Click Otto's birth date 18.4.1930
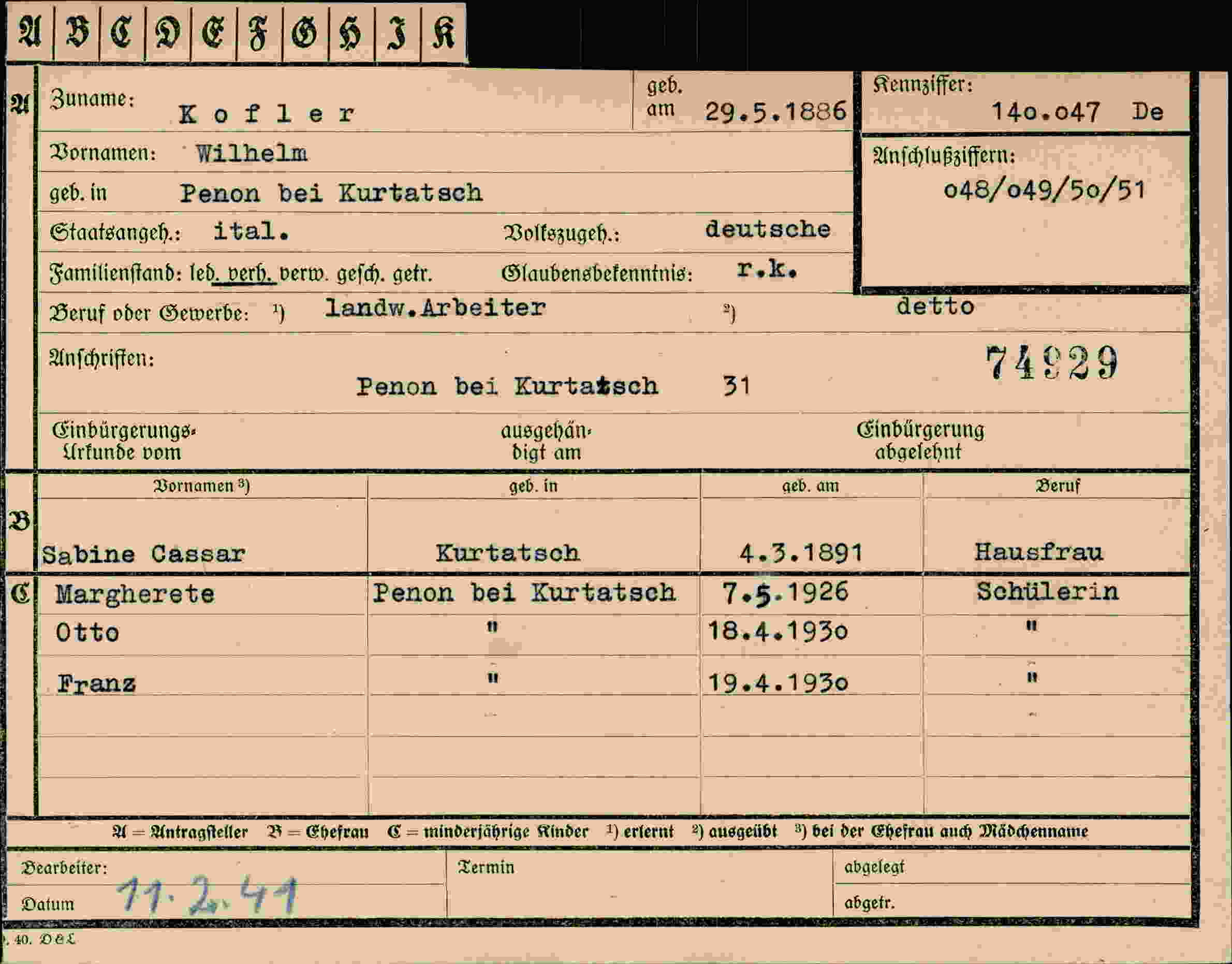This screenshot has height=964, width=1232. [x=778, y=631]
